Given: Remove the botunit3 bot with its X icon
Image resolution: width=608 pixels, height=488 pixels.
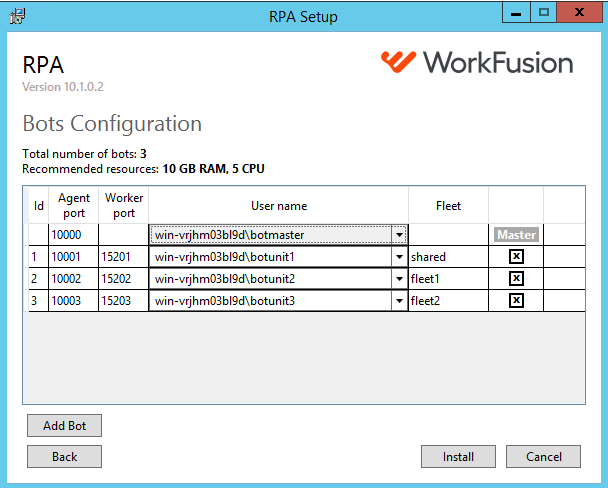Looking at the screenshot, I should tap(516, 301).
